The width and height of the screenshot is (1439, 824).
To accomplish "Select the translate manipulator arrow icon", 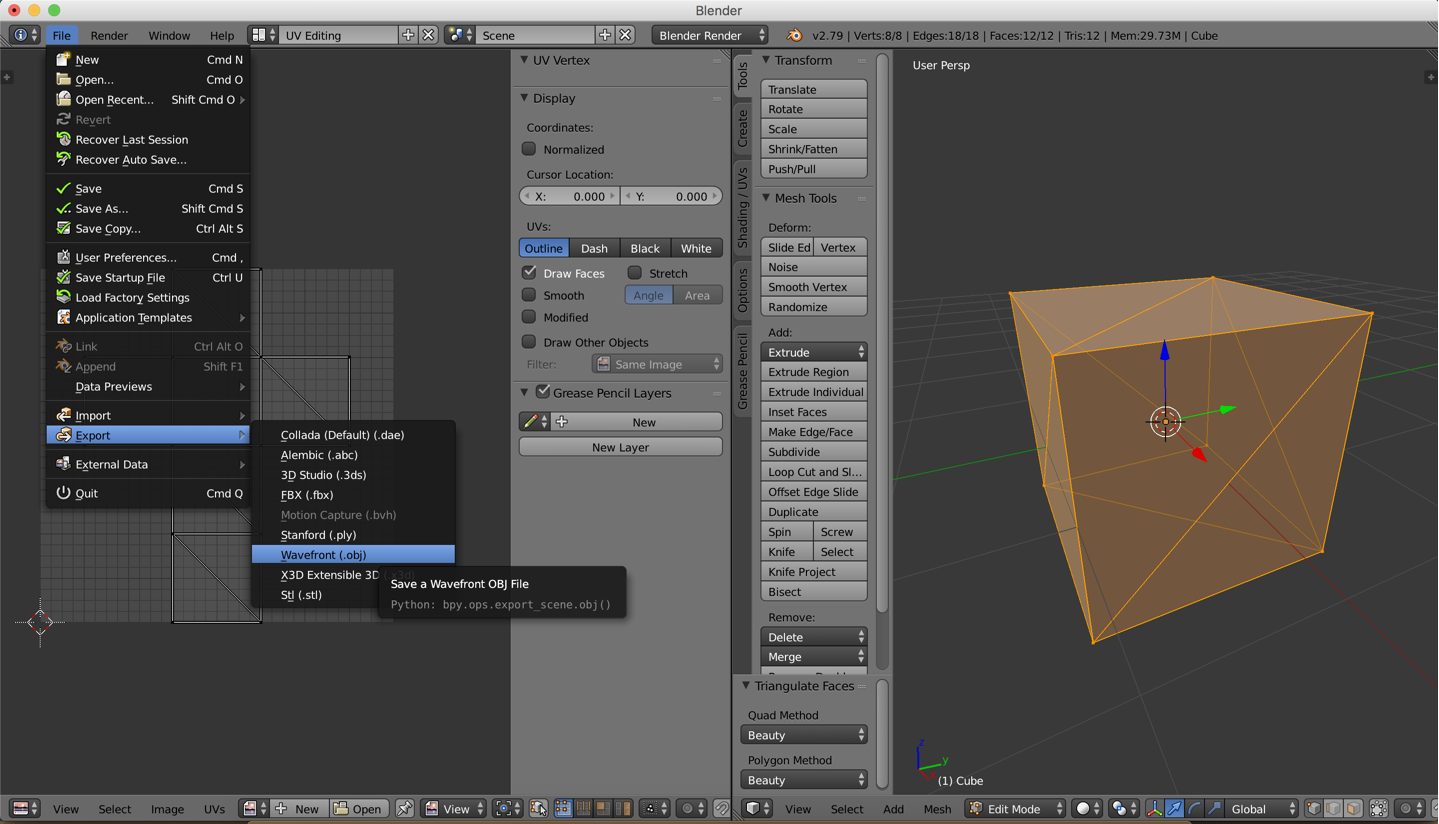I will tap(1175, 808).
